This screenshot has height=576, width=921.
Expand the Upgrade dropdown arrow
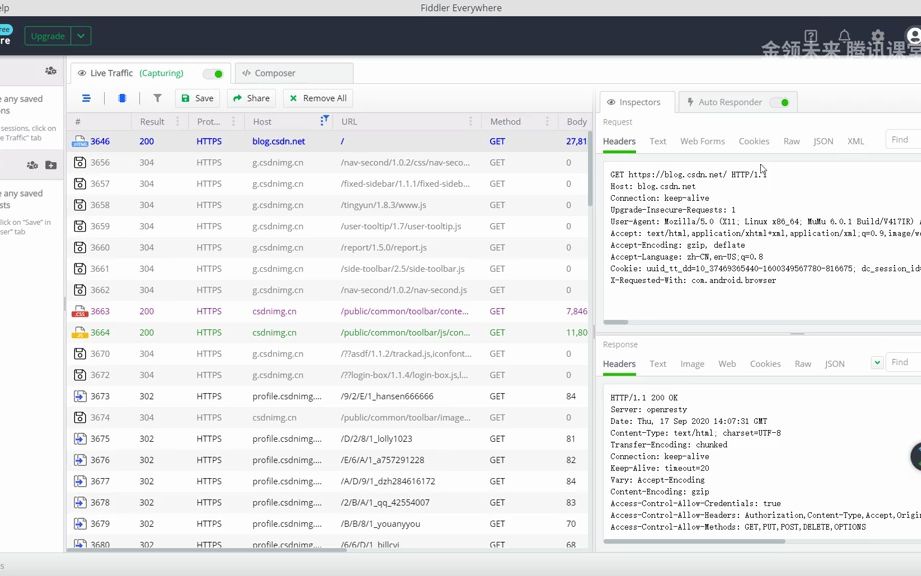81,36
